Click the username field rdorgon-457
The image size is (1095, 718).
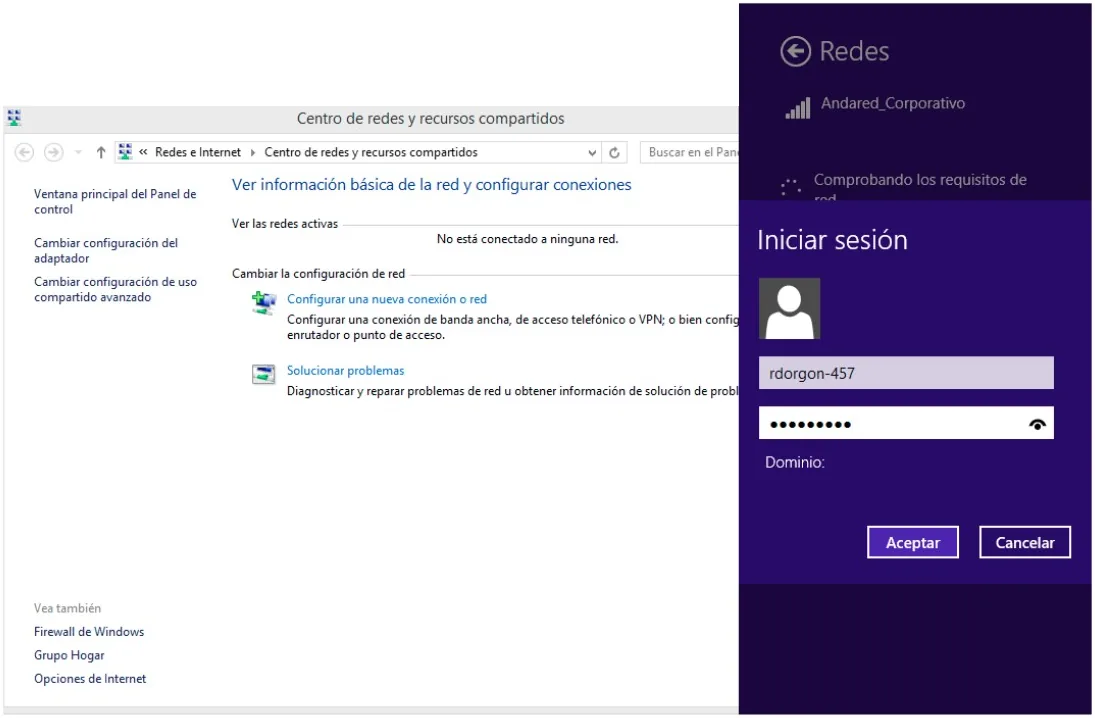[906, 373]
